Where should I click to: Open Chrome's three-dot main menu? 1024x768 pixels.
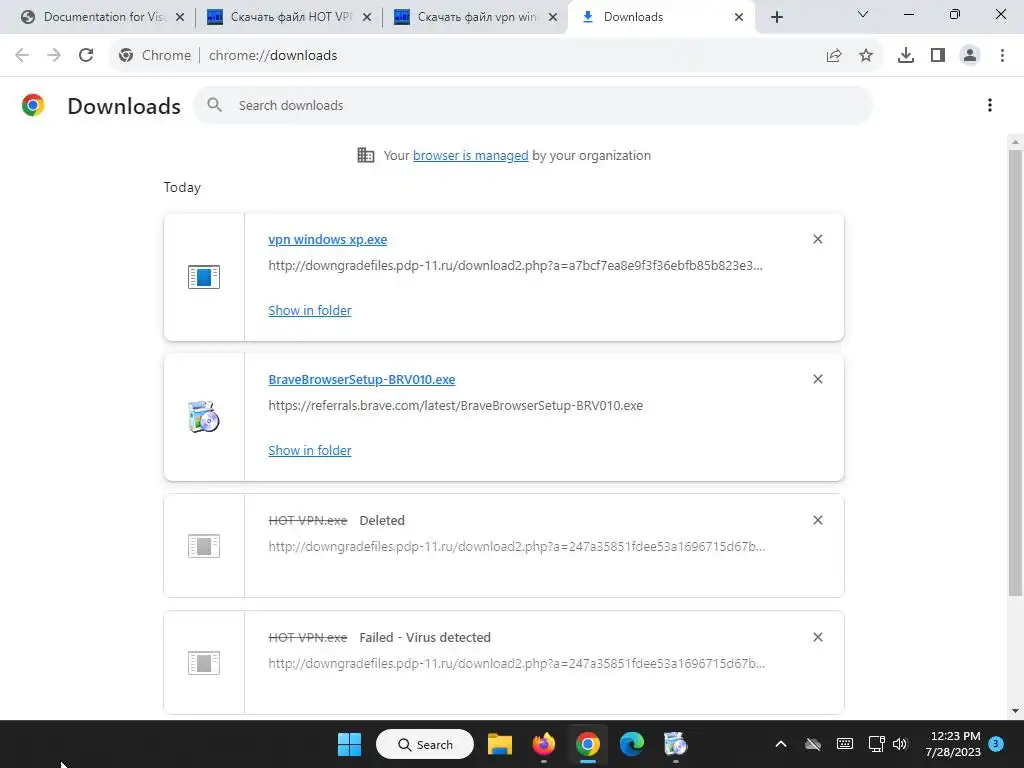tap(1002, 56)
